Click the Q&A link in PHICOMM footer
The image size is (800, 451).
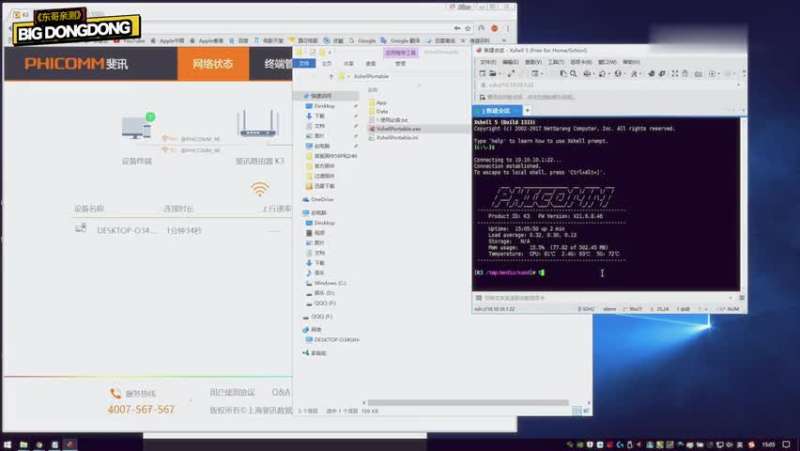tap(281, 392)
